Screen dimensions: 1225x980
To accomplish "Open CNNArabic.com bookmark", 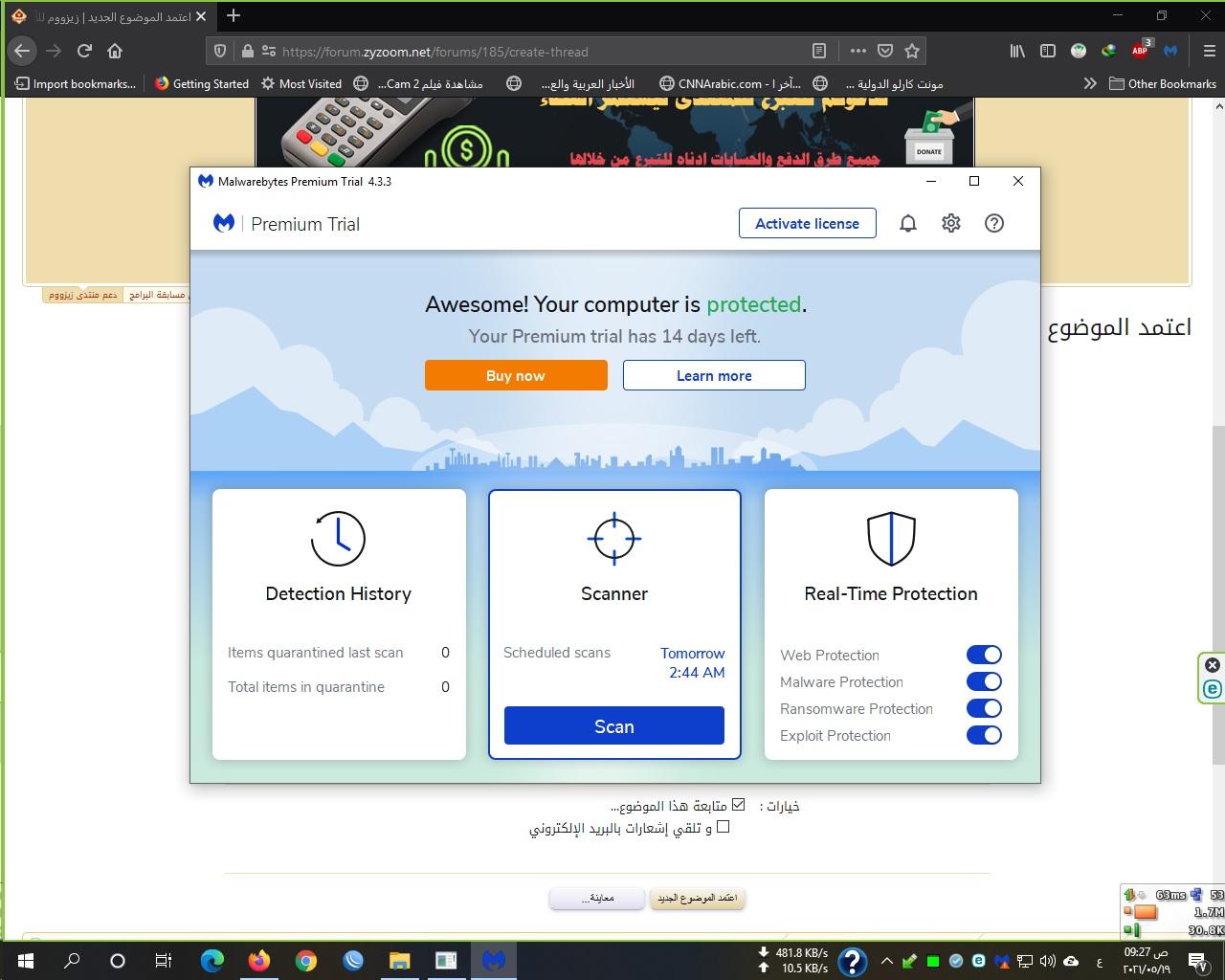I will pos(731,83).
